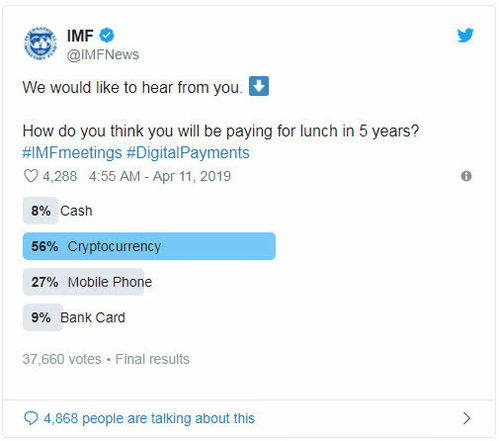Select the Cryptocurrency poll bar
Viewport: 499px width, 441px height.
[149, 246]
